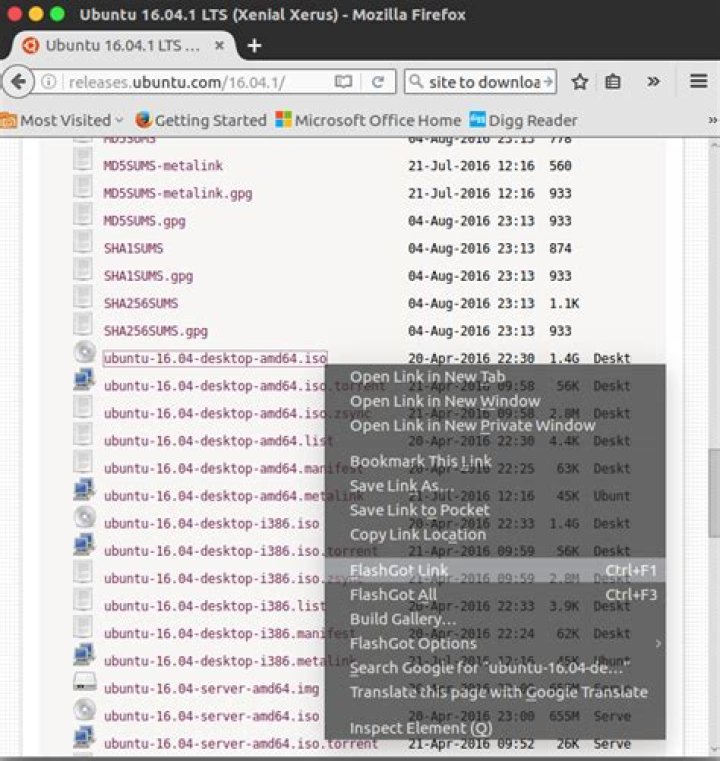Open the bookmarks list clipboard icon
The width and height of the screenshot is (720, 761).
(612, 82)
